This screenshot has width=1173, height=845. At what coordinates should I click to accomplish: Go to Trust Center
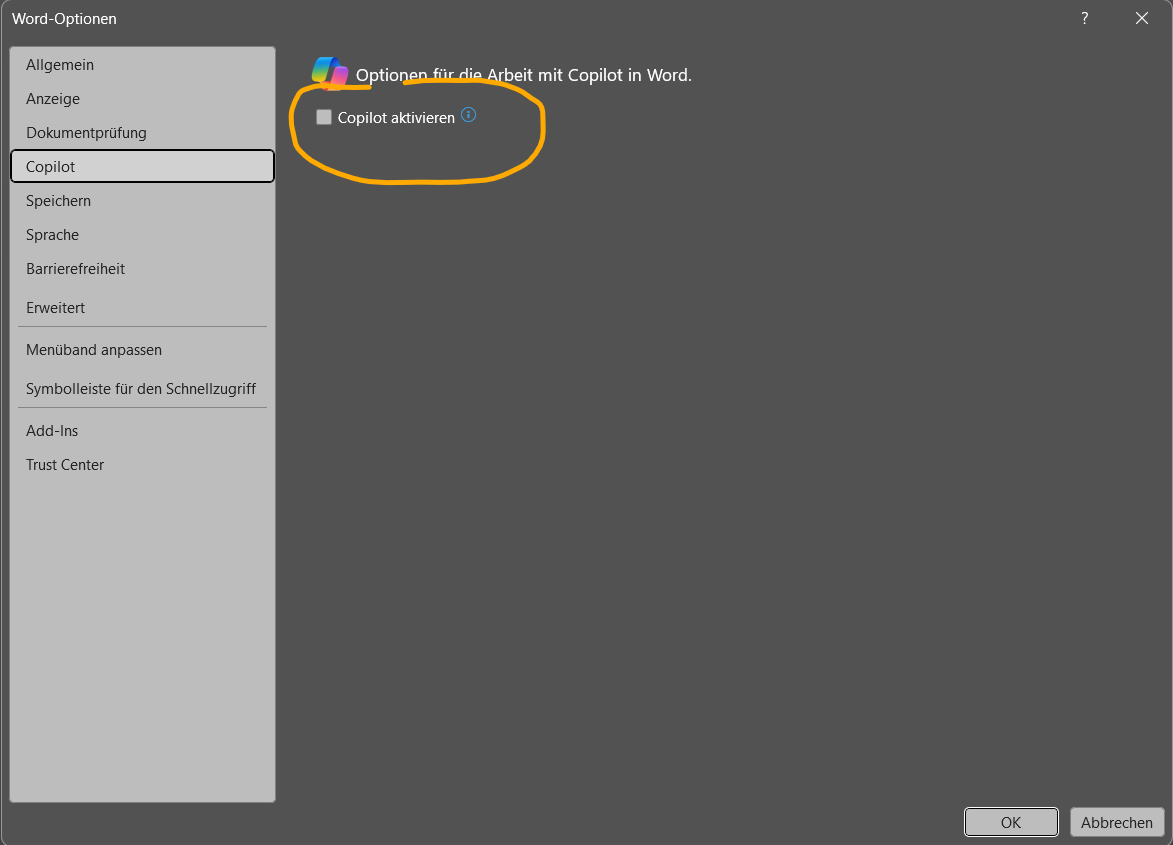pyautogui.click(x=142, y=464)
